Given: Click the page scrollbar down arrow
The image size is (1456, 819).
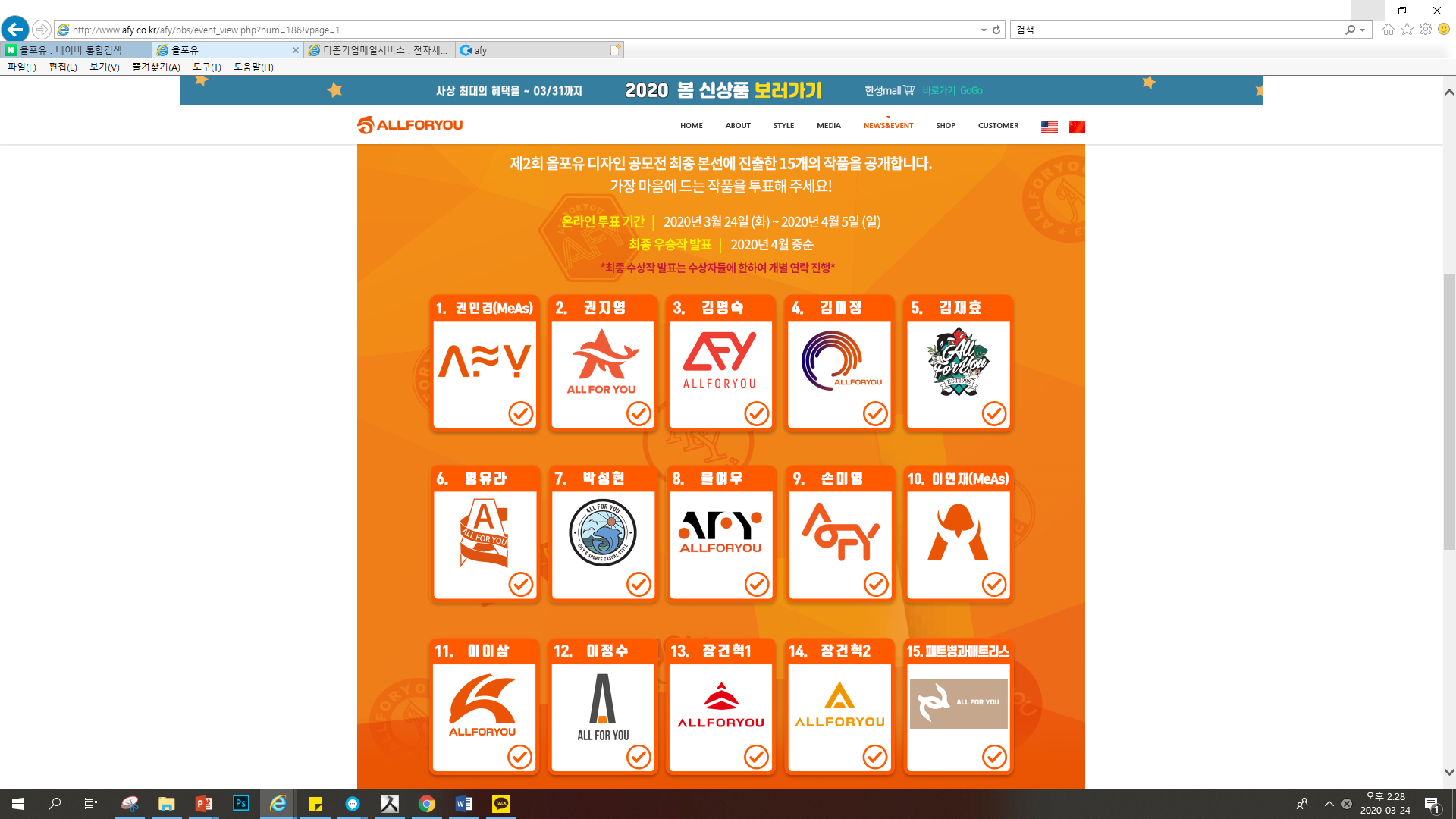Looking at the screenshot, I should [1448, 773].
